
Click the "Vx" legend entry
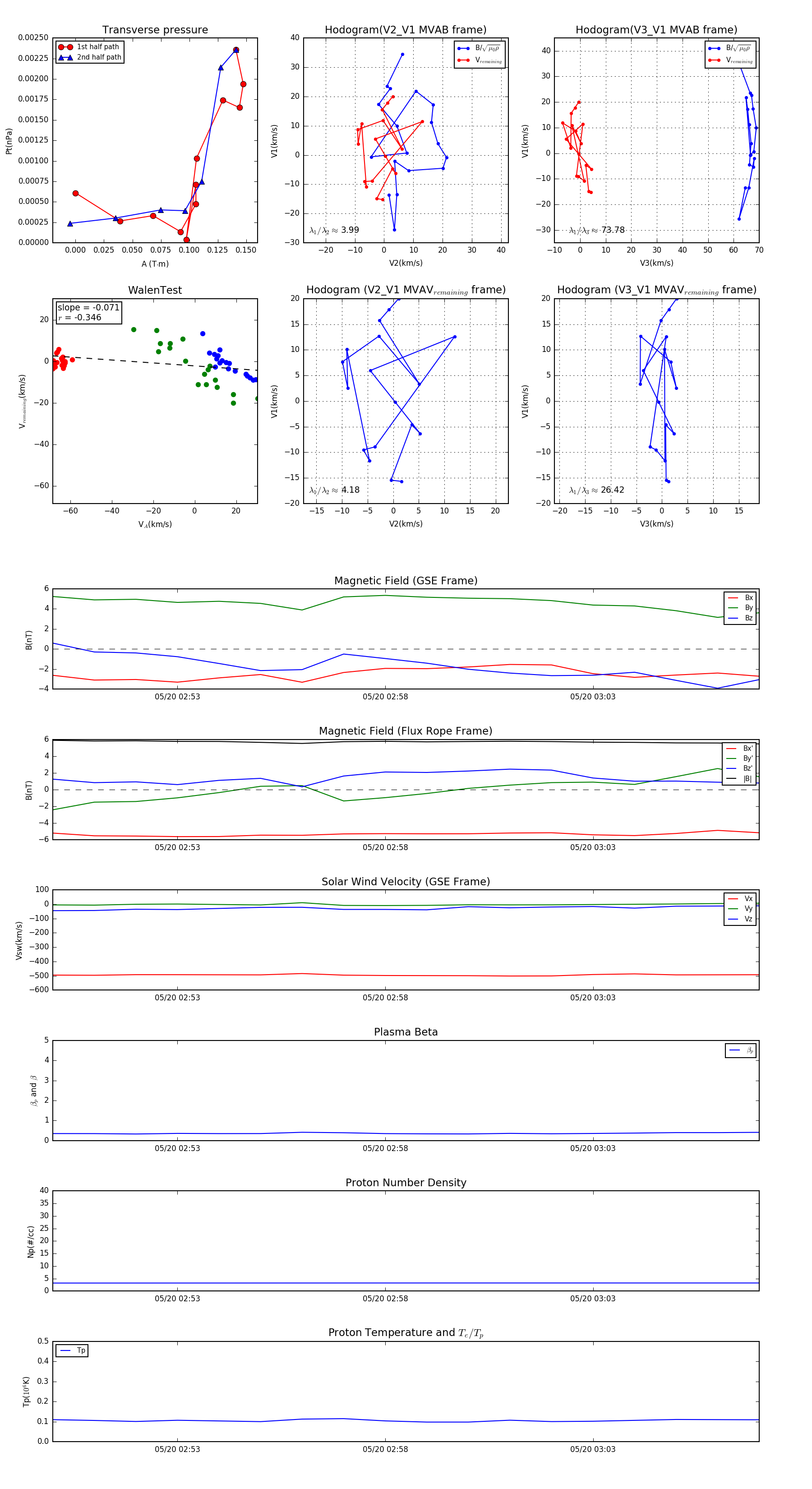(740, 898)
